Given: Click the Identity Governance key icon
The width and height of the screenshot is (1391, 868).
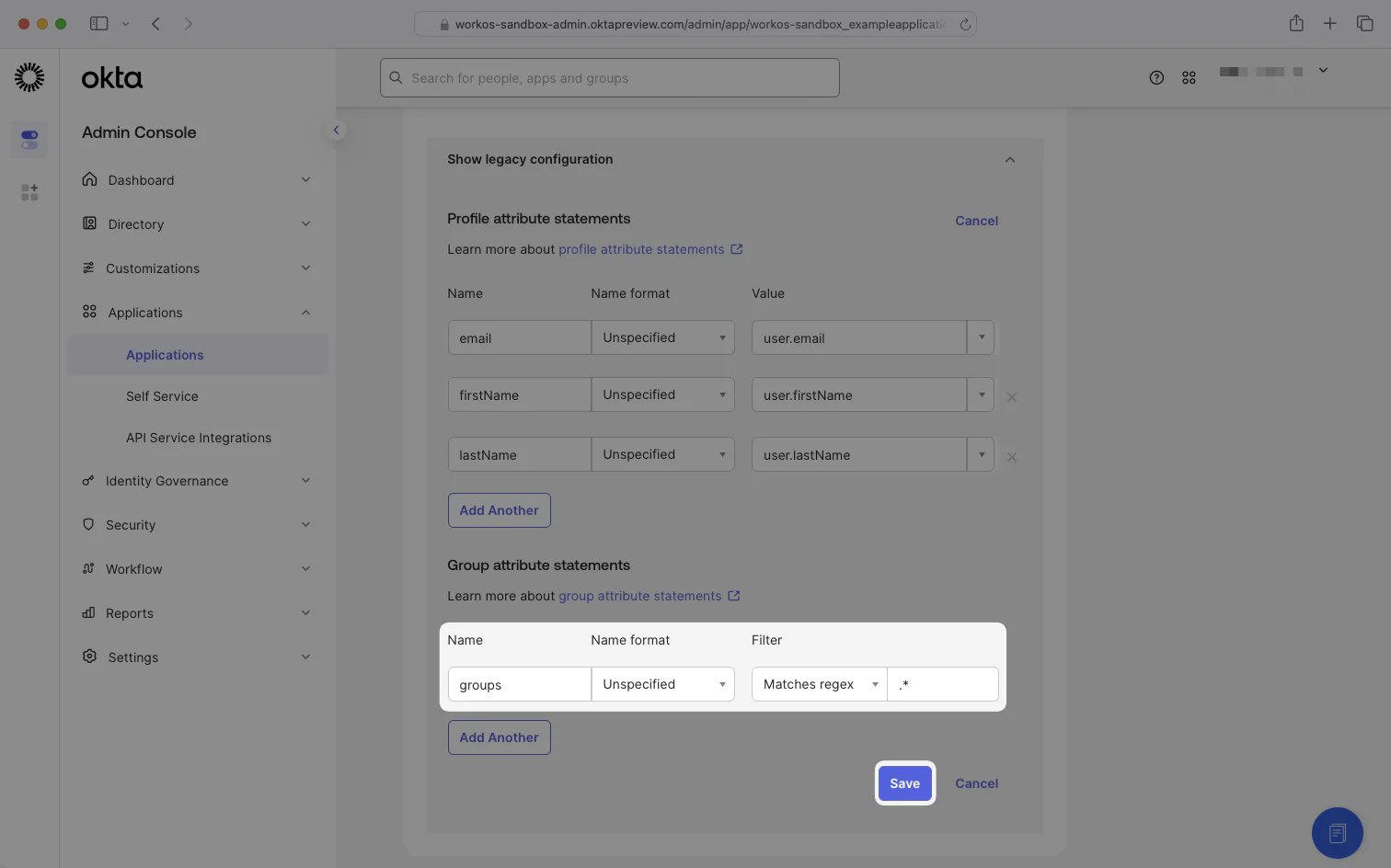Looking at the screenshot, I should 88,480.
